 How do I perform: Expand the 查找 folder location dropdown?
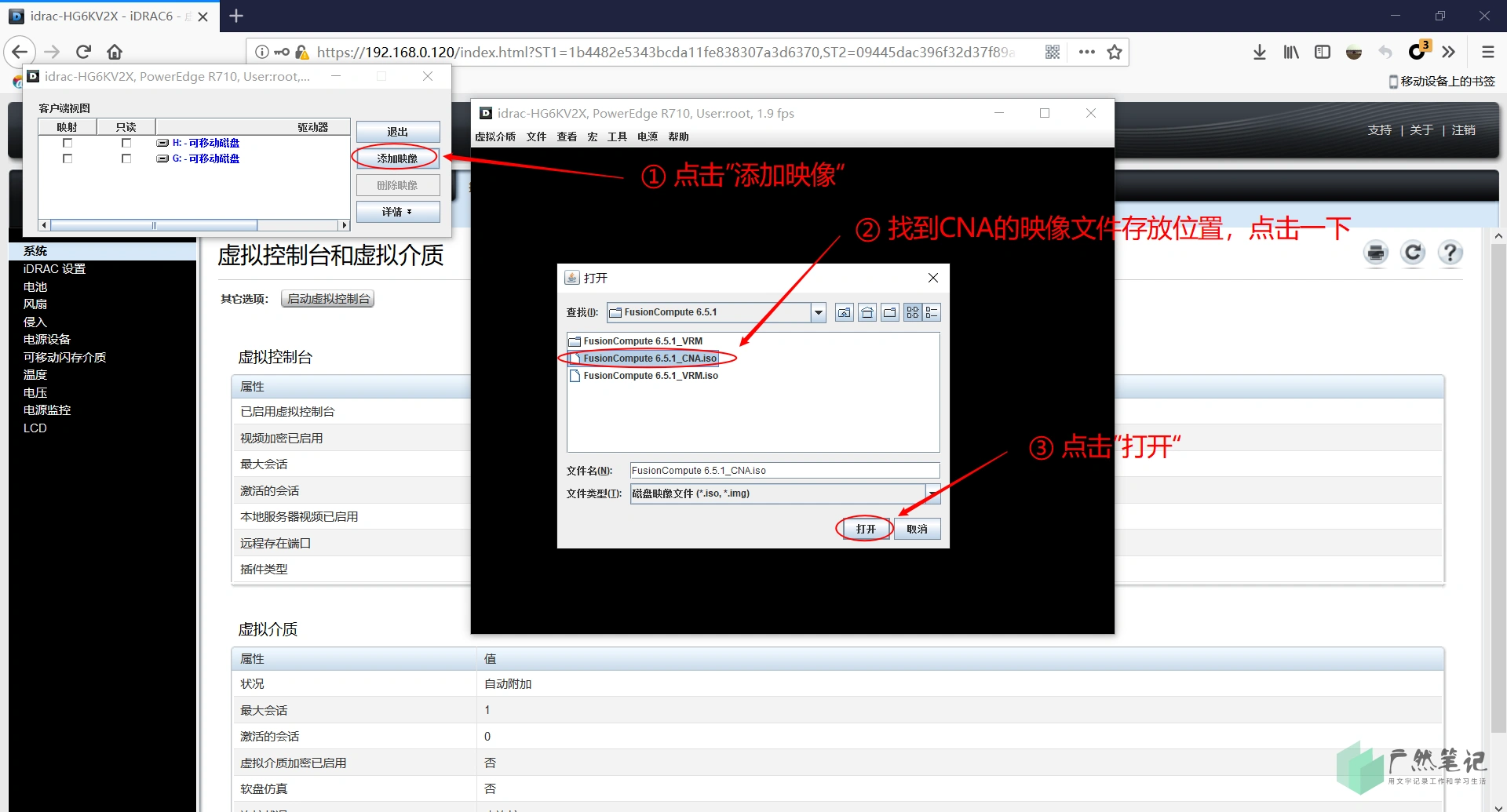(819, 312)
